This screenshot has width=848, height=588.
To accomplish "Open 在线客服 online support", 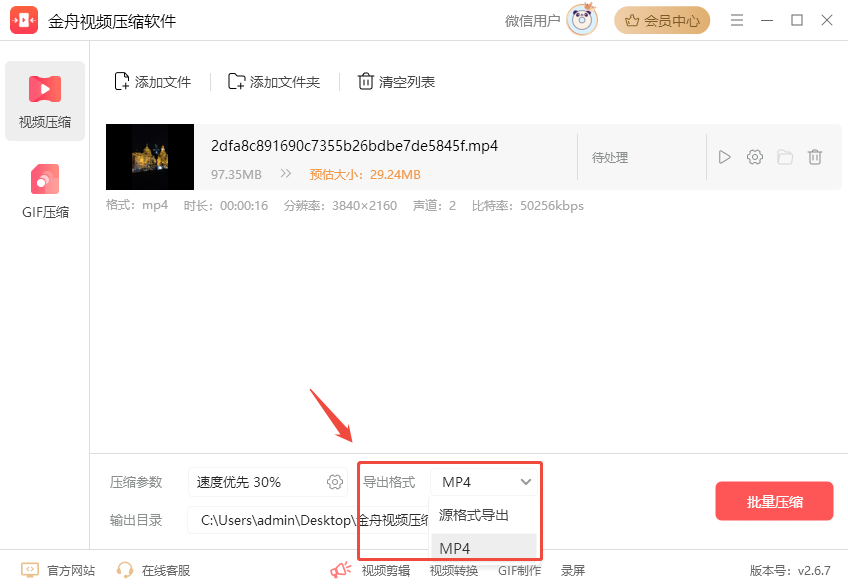I will pyautogui.click(x=154, y=571).
